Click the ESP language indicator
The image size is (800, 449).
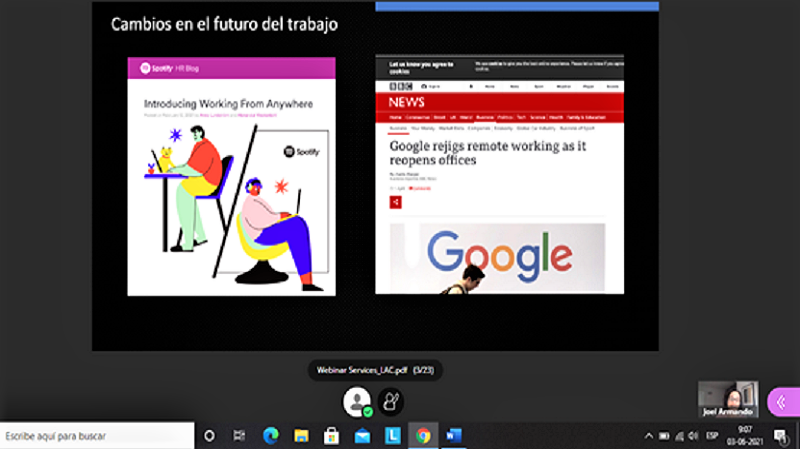pyautogui.click(x=712, y=436)
